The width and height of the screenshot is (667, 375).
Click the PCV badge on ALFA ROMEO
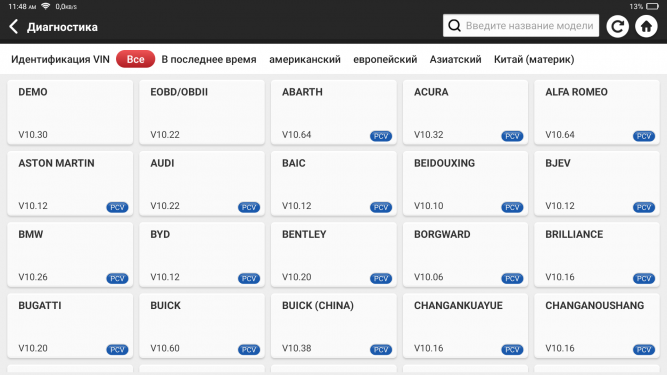click(x=644, y=136)
